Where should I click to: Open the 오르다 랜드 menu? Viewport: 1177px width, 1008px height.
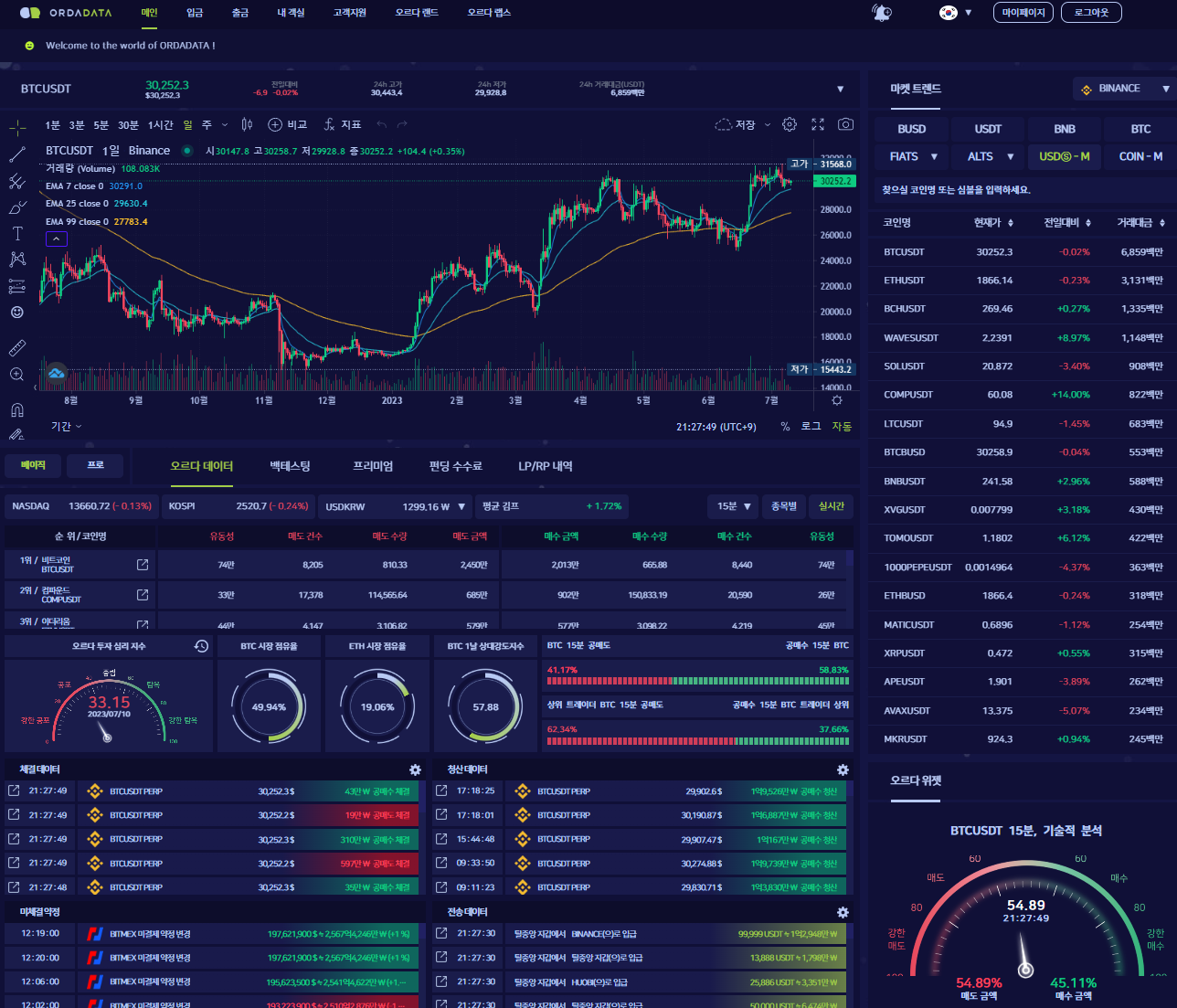[x=417, y=13]
